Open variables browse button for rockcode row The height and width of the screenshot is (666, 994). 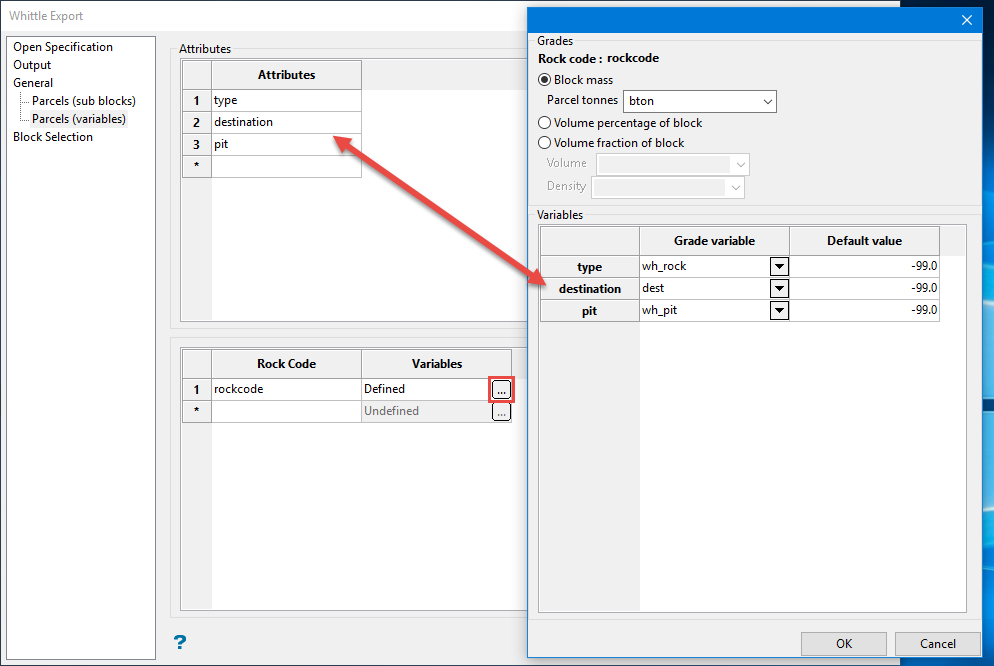tap(501, 390)
